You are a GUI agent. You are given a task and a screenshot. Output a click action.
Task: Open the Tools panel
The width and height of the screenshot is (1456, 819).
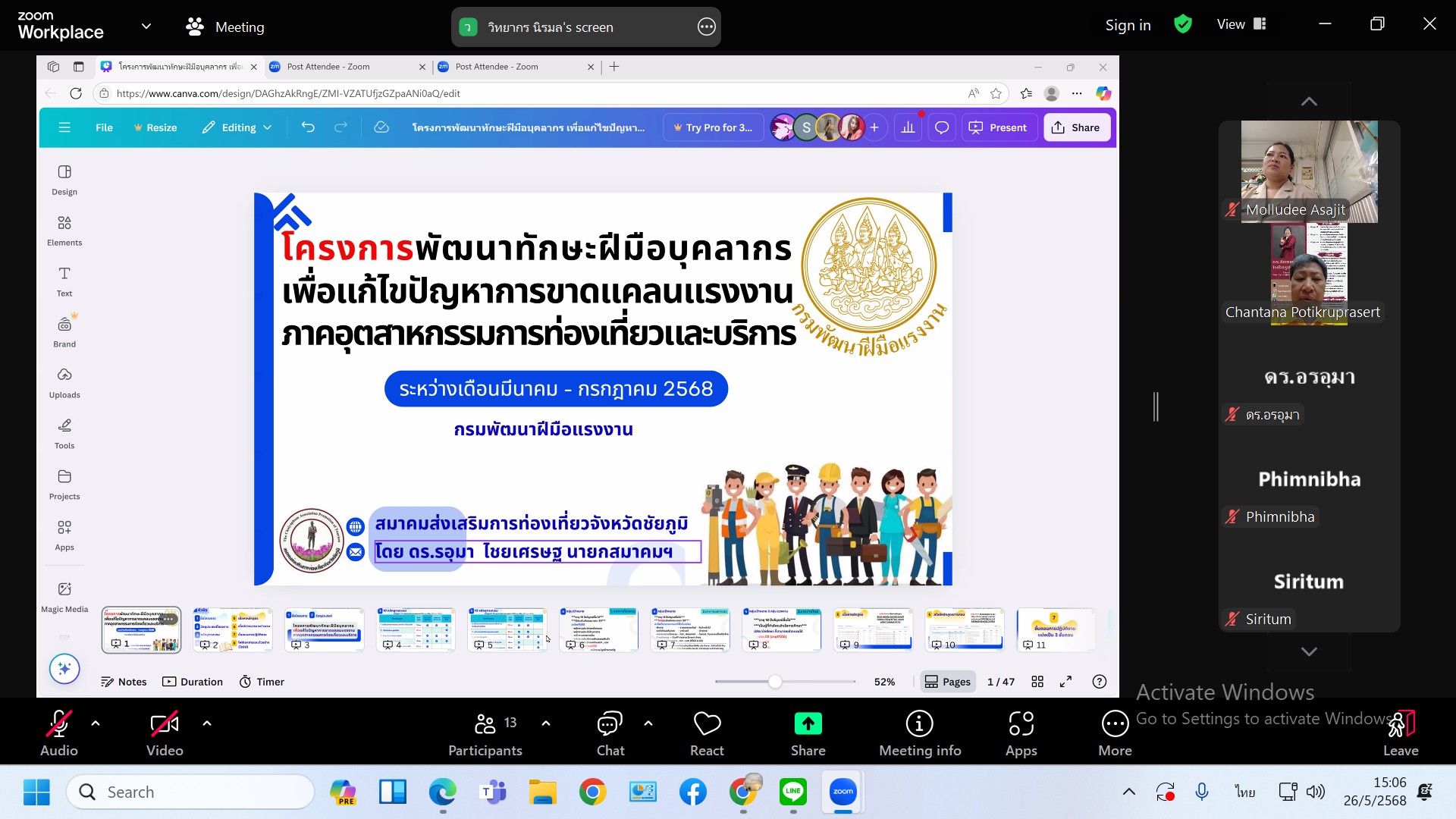64,435
